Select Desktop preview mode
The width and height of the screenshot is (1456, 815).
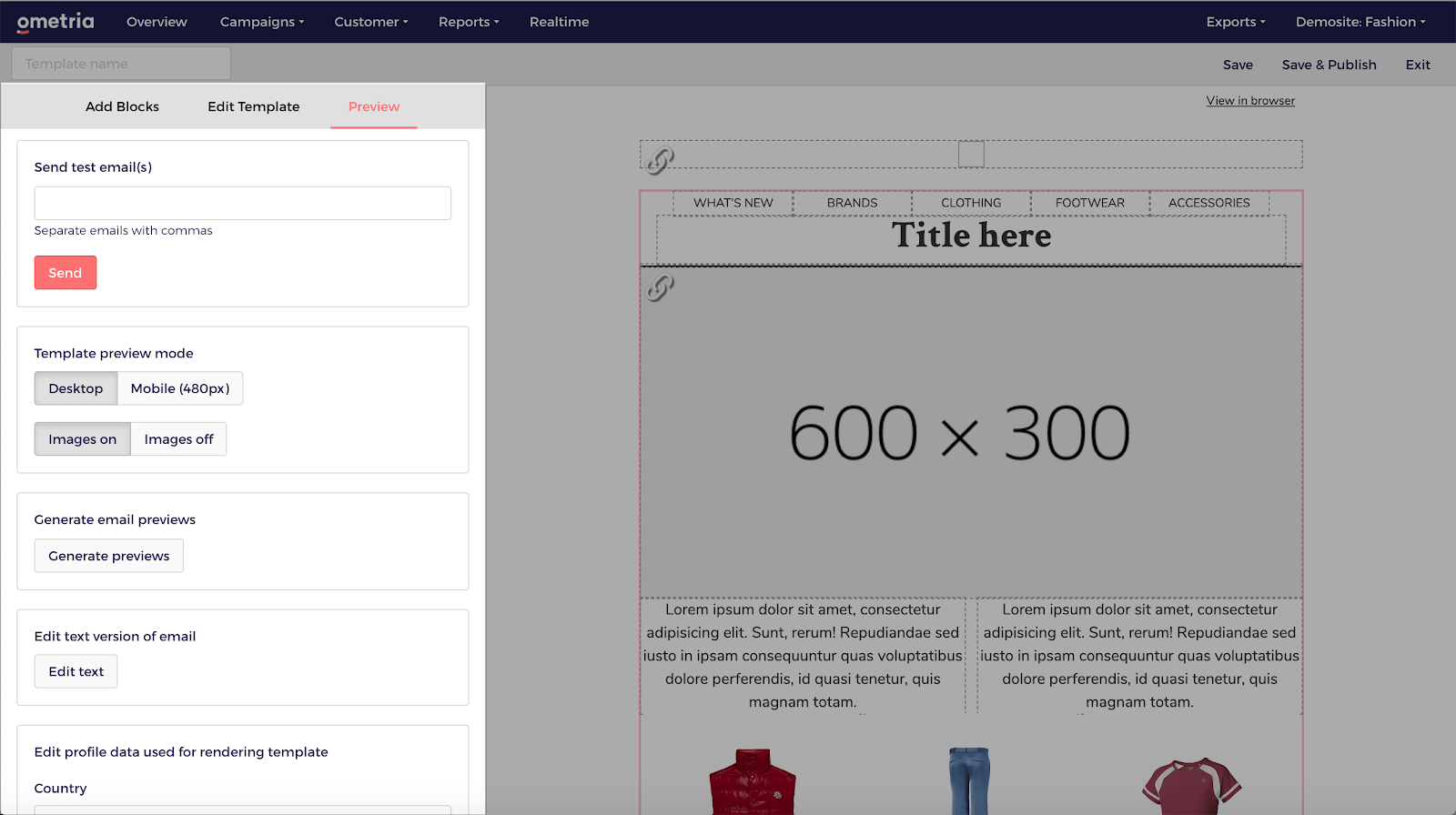pos(76,388)
